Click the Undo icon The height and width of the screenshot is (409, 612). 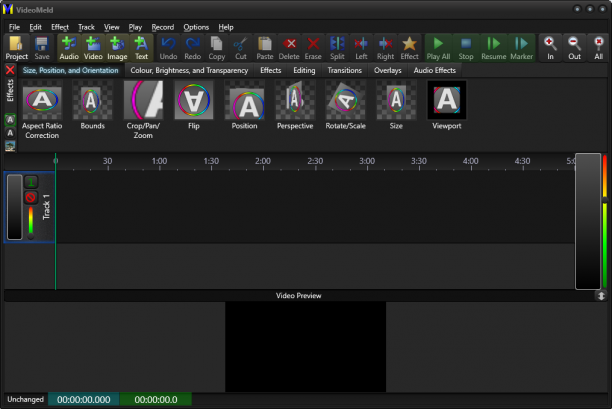click(x=168, y=48)
